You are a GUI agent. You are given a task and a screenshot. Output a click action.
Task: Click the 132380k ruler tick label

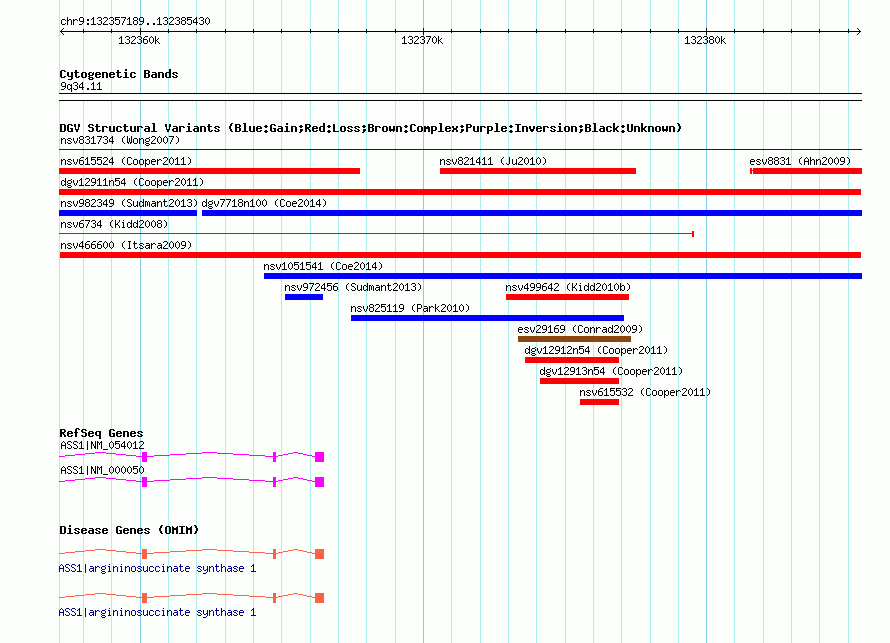[x=705, y=40]
